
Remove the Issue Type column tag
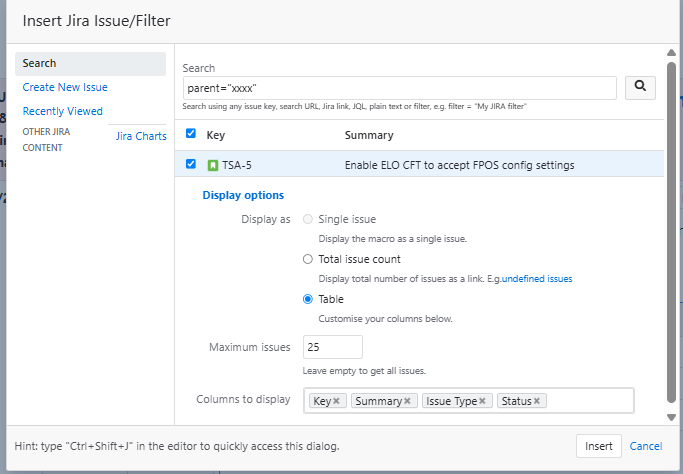482,401
